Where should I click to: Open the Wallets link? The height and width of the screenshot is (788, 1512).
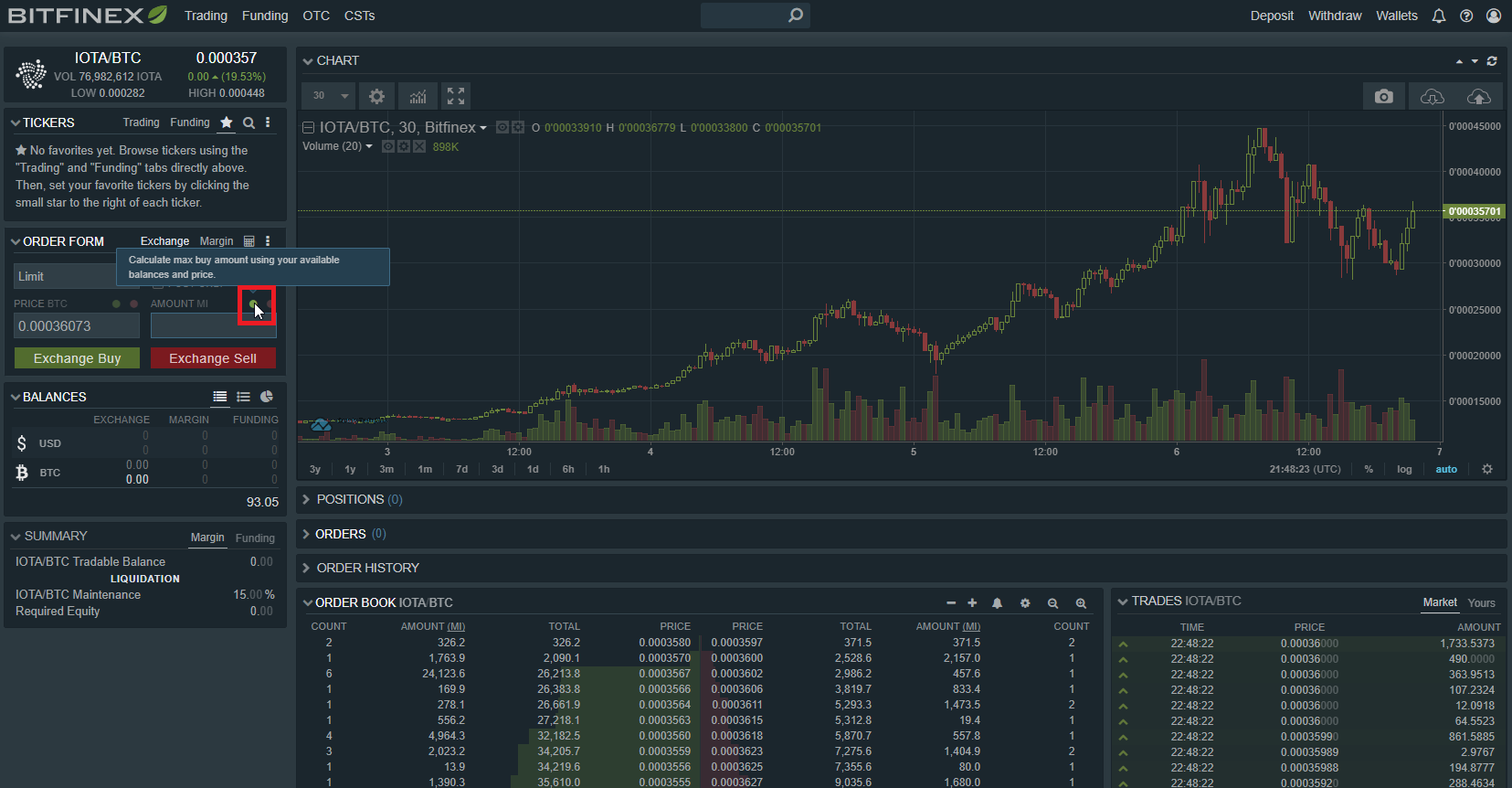[x=1397, y=16]
